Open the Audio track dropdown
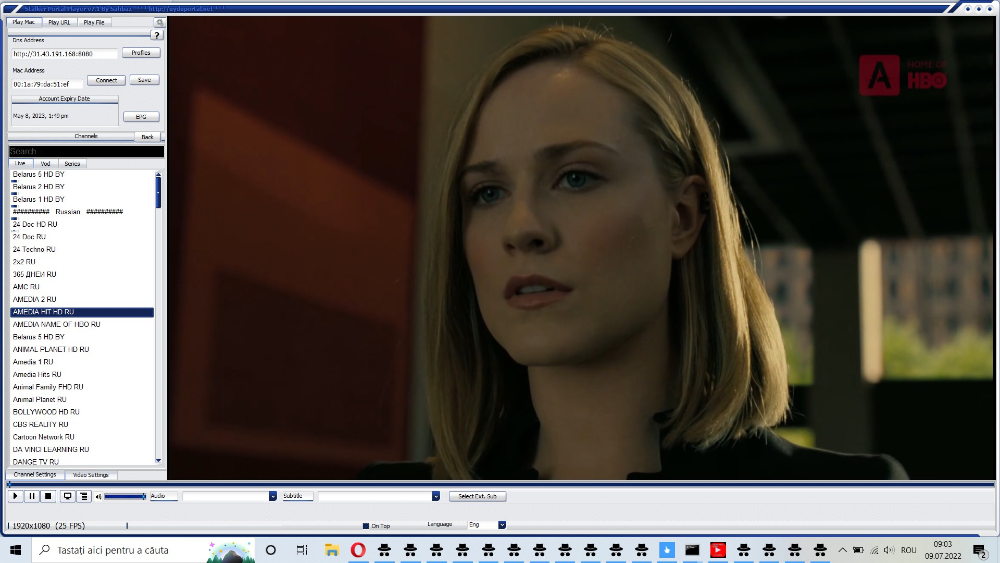Viewport: 1000px width, 563px height. [272, 496]
